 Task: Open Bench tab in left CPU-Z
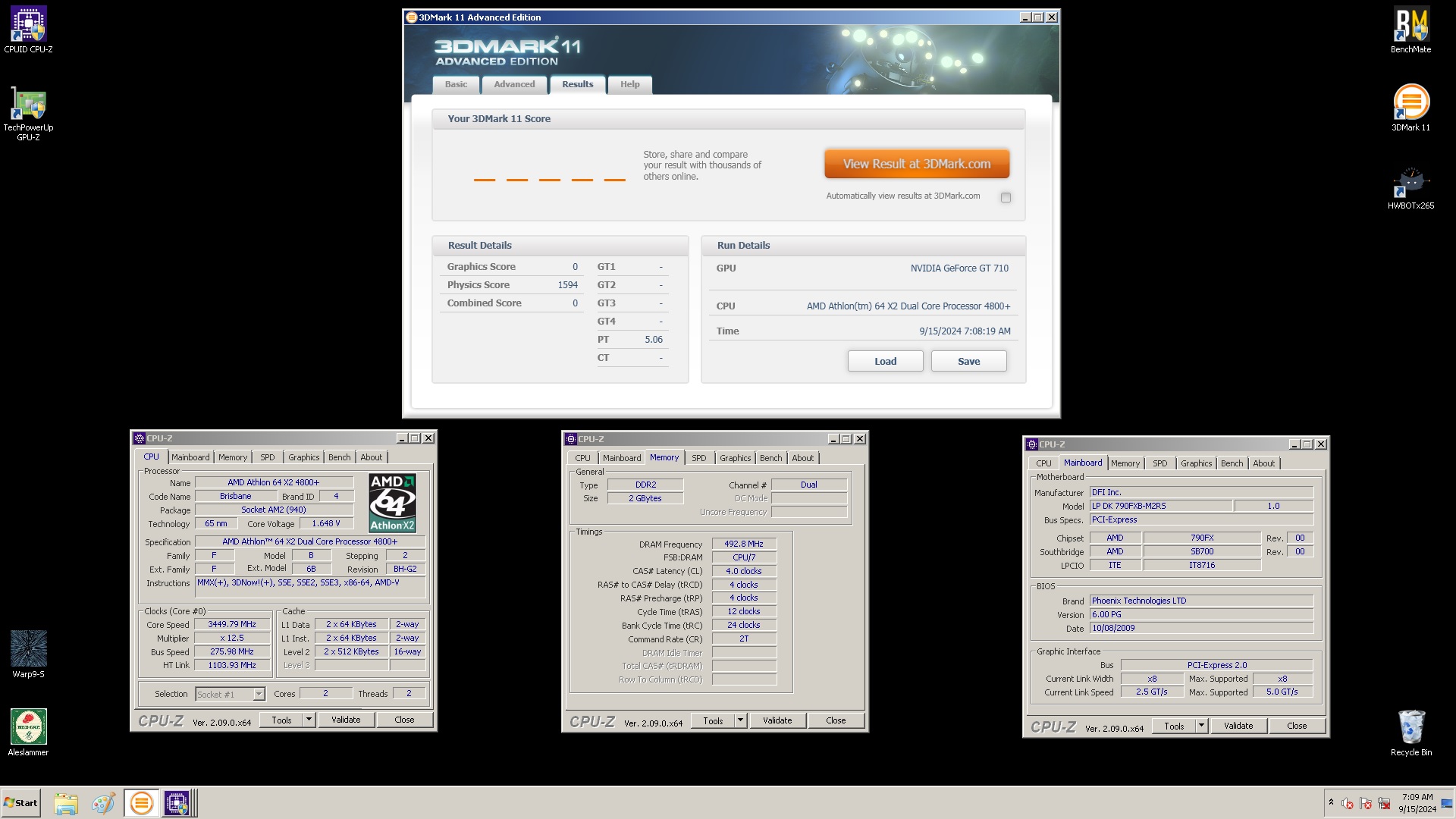click(x=340, y=457)
